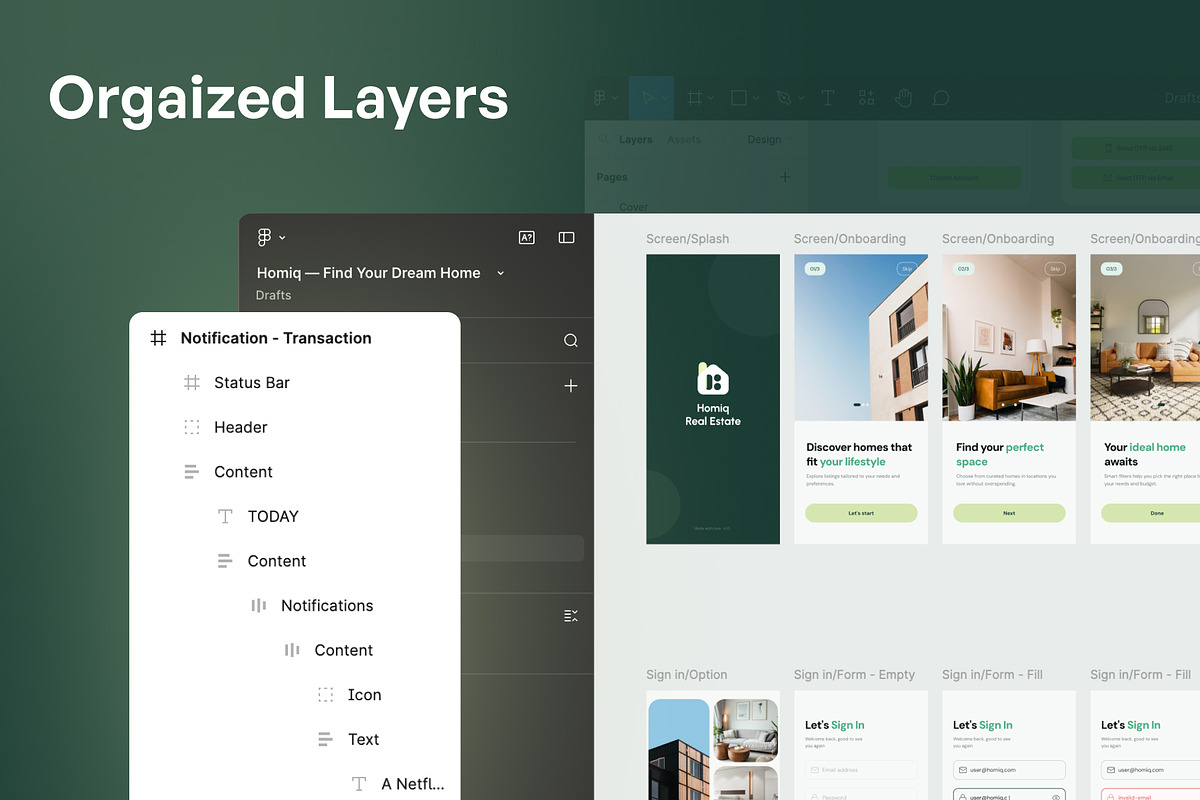Image resolution: width=1200 pixels, height=800 pixels.
Task: Click the Homiq Real Estate splash screen
Action: tap(713, 399)
